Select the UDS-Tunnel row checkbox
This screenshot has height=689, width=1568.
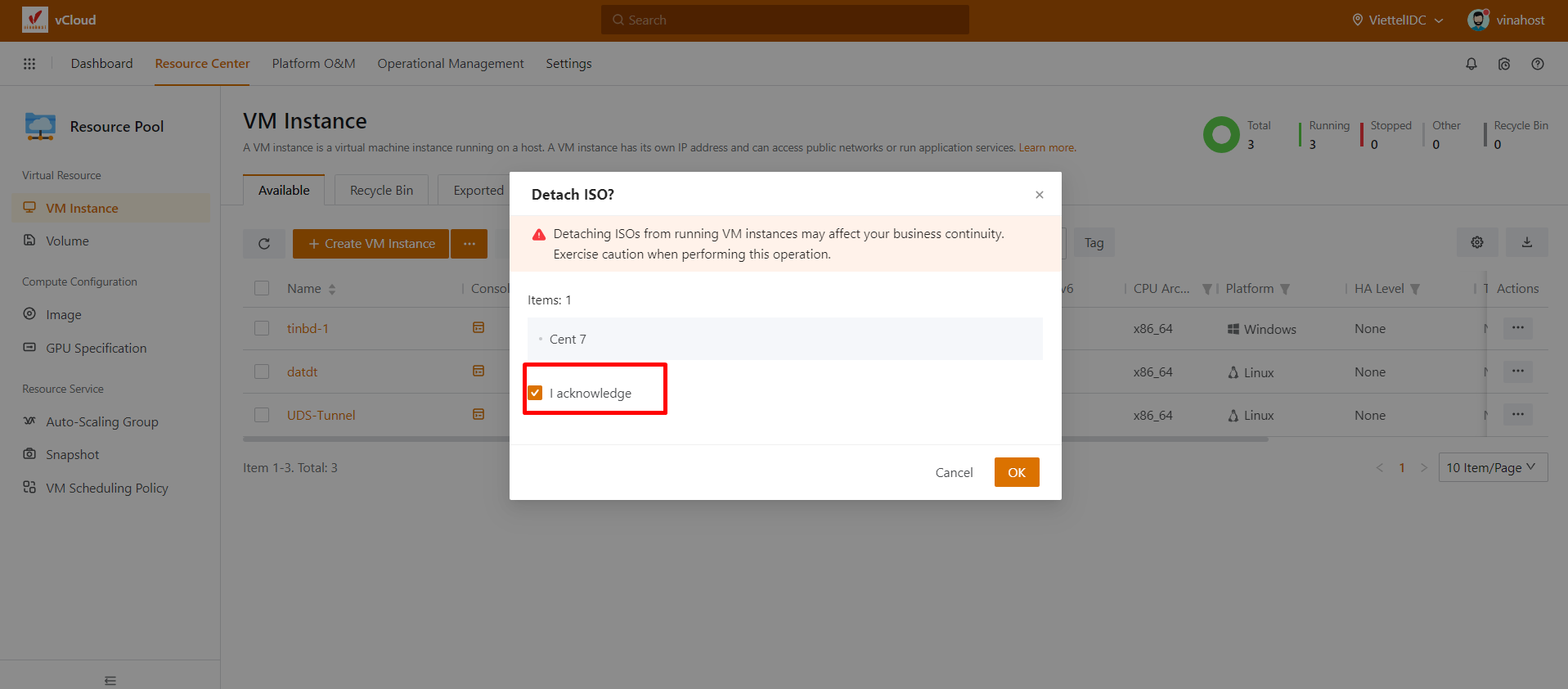click(262, 415)
